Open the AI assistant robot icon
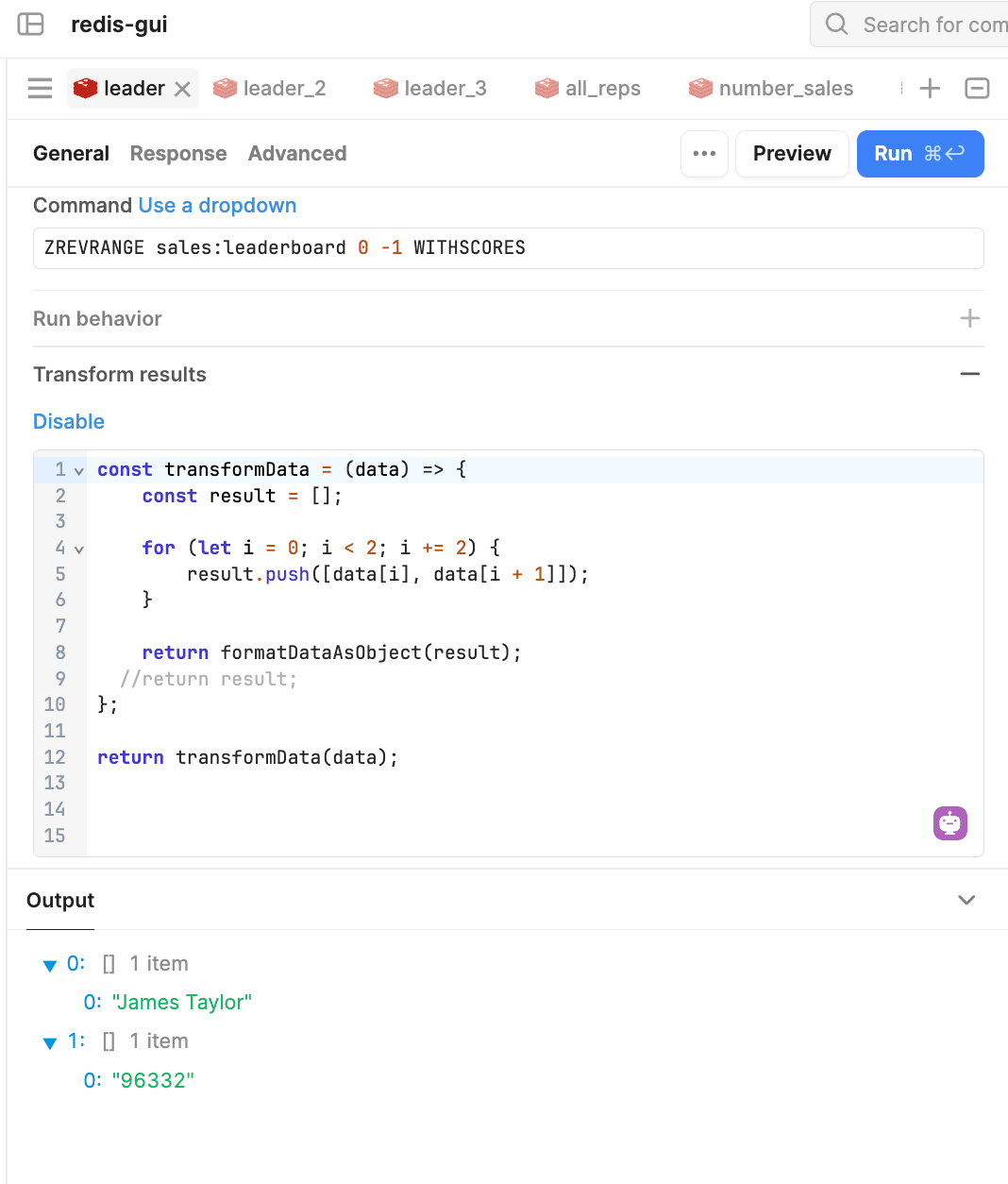1008x1184 pixels. [x=949, y=823]
